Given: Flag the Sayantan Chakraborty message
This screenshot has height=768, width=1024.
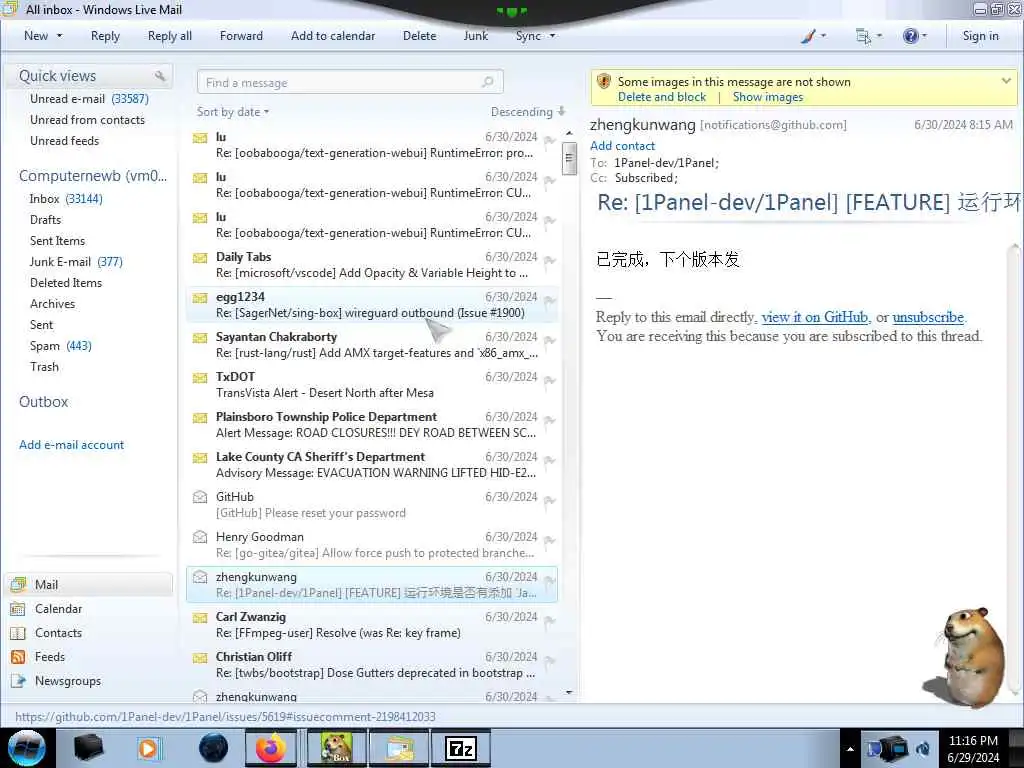Looking at the screenshot, I should [550, 340].
